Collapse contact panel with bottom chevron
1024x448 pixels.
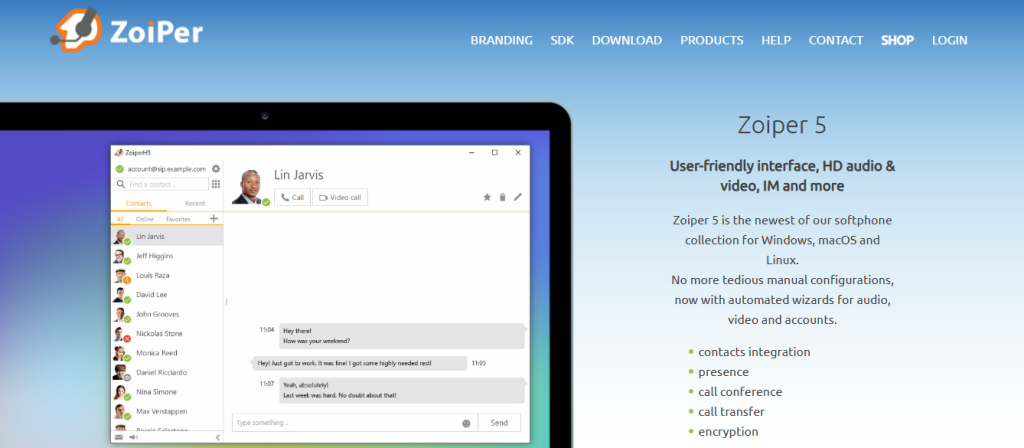point(218,437)
